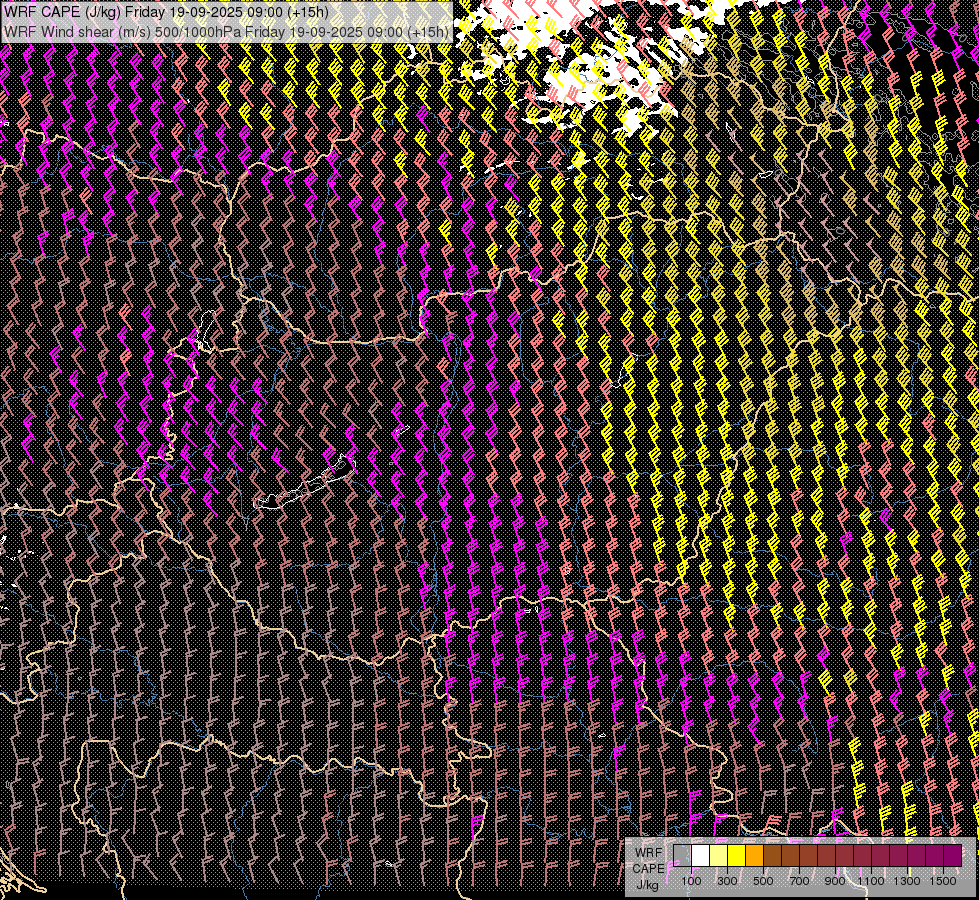Click the "WRF Wind shear (m/s) 500/1000hPa" title line
The image size is (979, 900).
coord(226,32)
